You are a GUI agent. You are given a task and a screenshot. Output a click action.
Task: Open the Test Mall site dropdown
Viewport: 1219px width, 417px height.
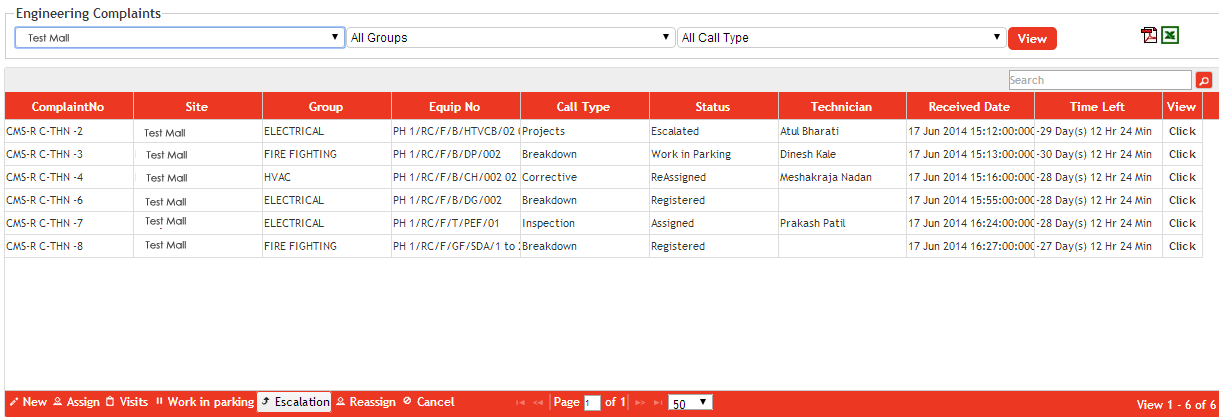click(x=180, y=38)
